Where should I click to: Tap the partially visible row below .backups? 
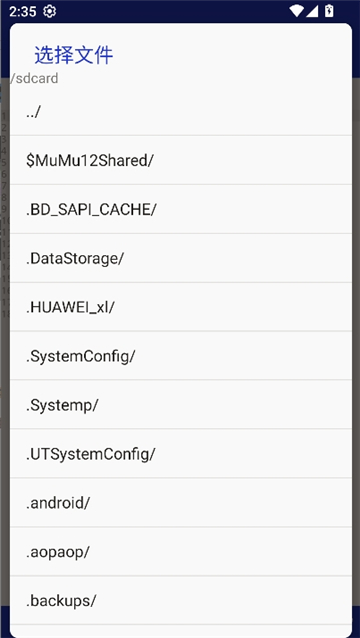(x=181, y=631)
